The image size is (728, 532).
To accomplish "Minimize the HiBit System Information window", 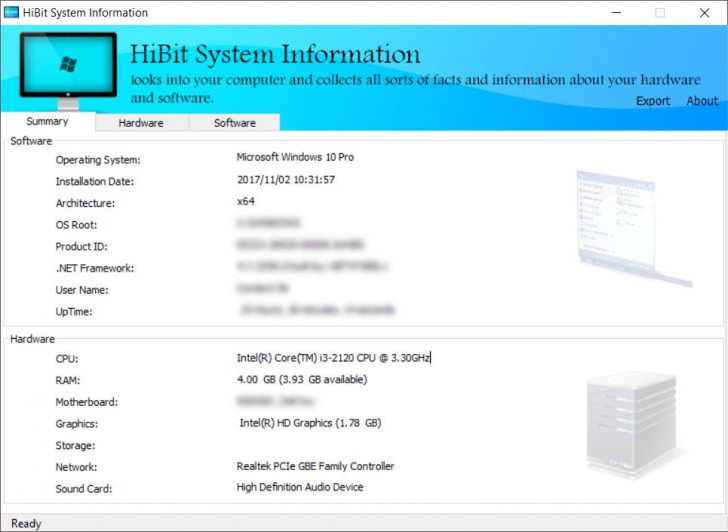I will pos(617,13).
